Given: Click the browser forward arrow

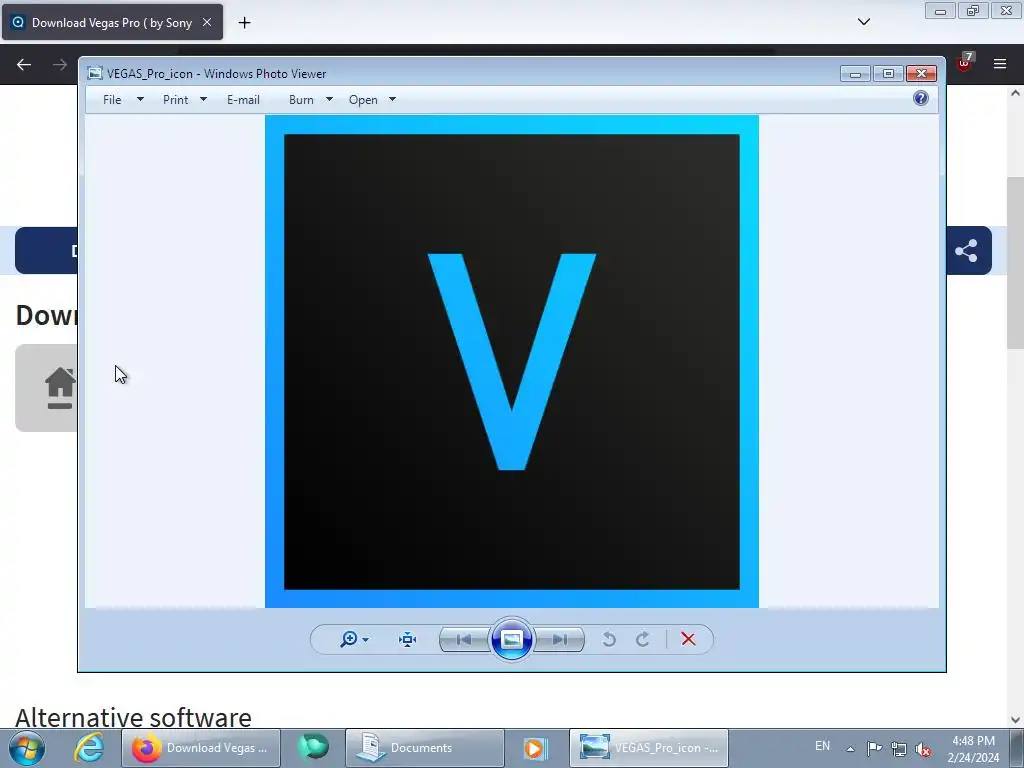Looking at the screenshot, I should click(x=60, y=65).
